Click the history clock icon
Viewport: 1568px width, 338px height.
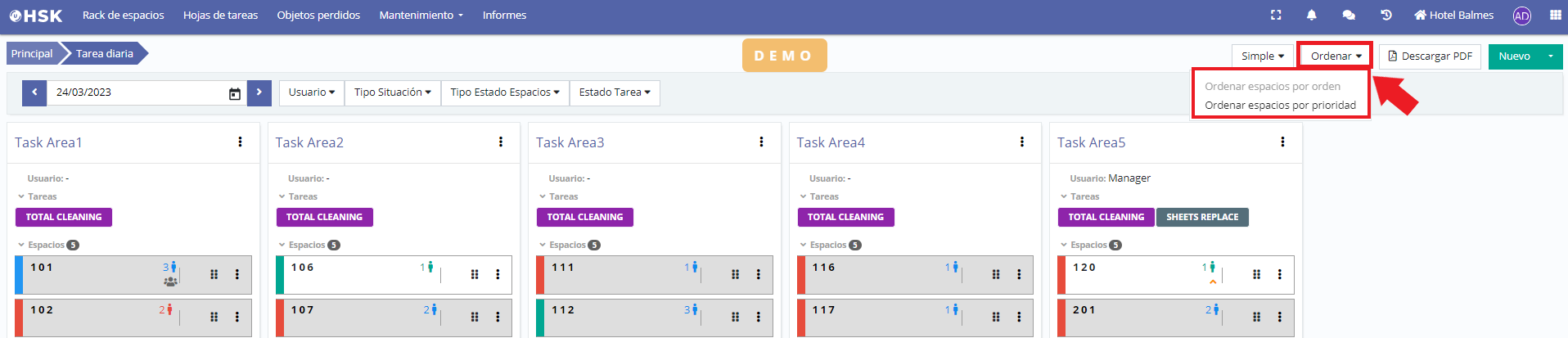click(x=1386, y=15)
